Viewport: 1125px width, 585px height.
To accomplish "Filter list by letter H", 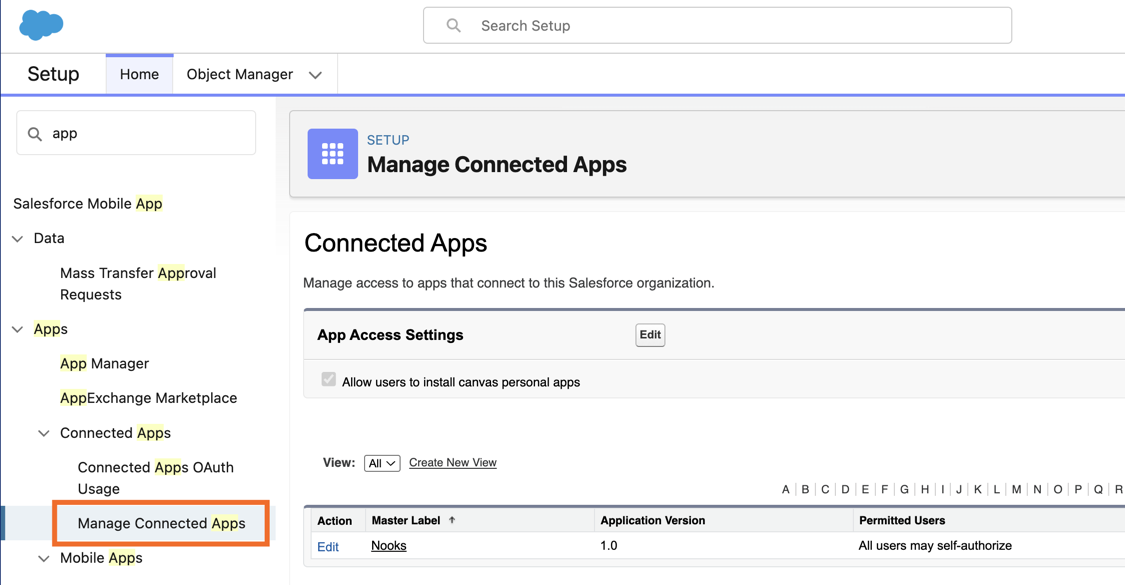I will [925, 490].
